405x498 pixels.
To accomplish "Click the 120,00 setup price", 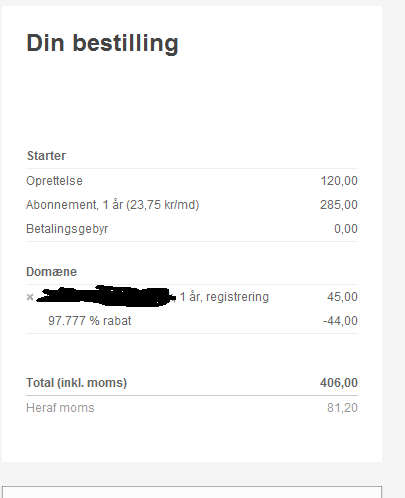I will click(339, 181).
